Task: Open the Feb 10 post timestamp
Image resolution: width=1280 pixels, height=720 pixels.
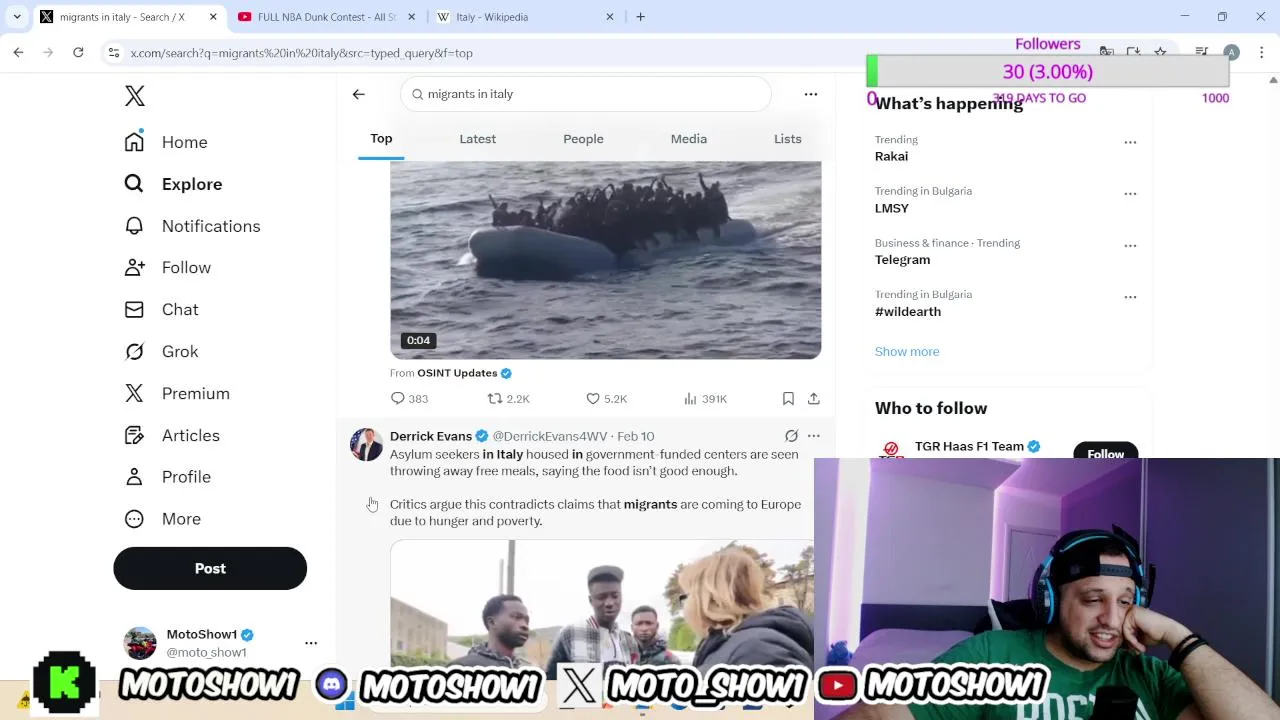Action: (x=635, y=436)
